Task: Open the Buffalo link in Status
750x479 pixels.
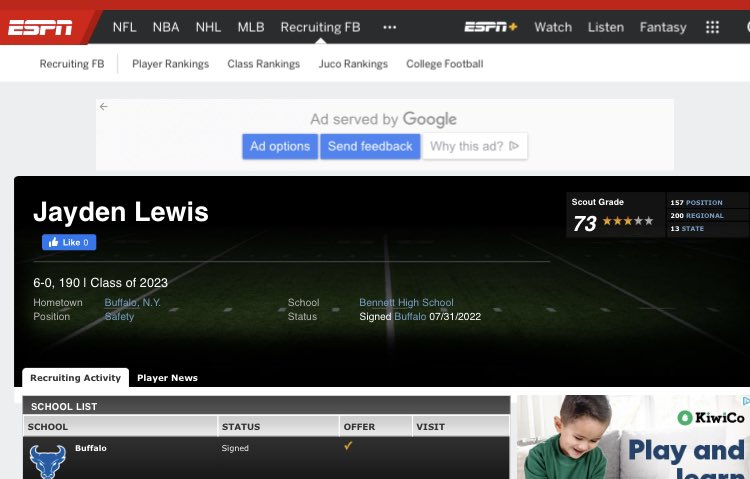Action: 410,316
